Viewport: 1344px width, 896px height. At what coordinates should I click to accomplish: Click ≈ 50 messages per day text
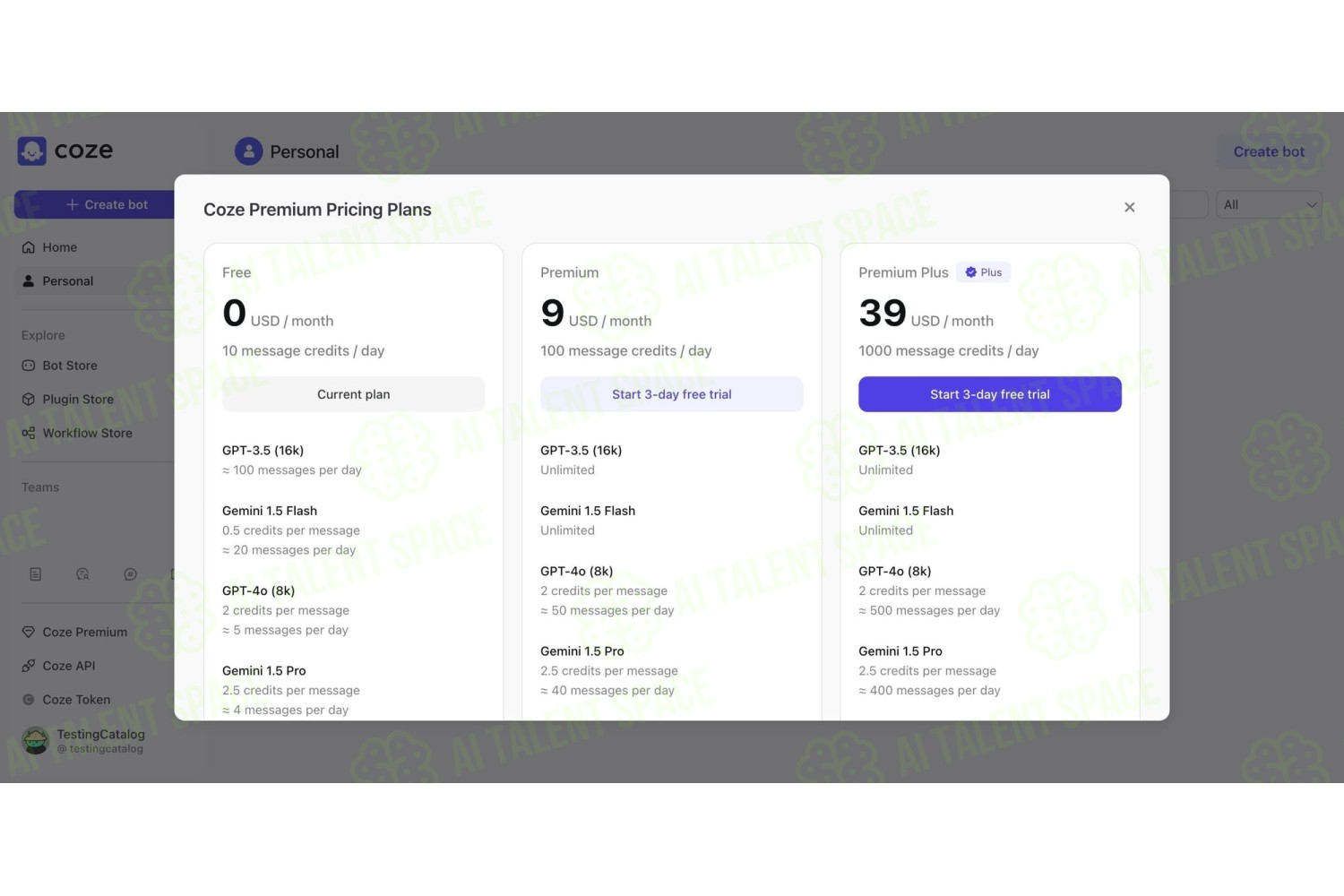click(x=607, y=610)
